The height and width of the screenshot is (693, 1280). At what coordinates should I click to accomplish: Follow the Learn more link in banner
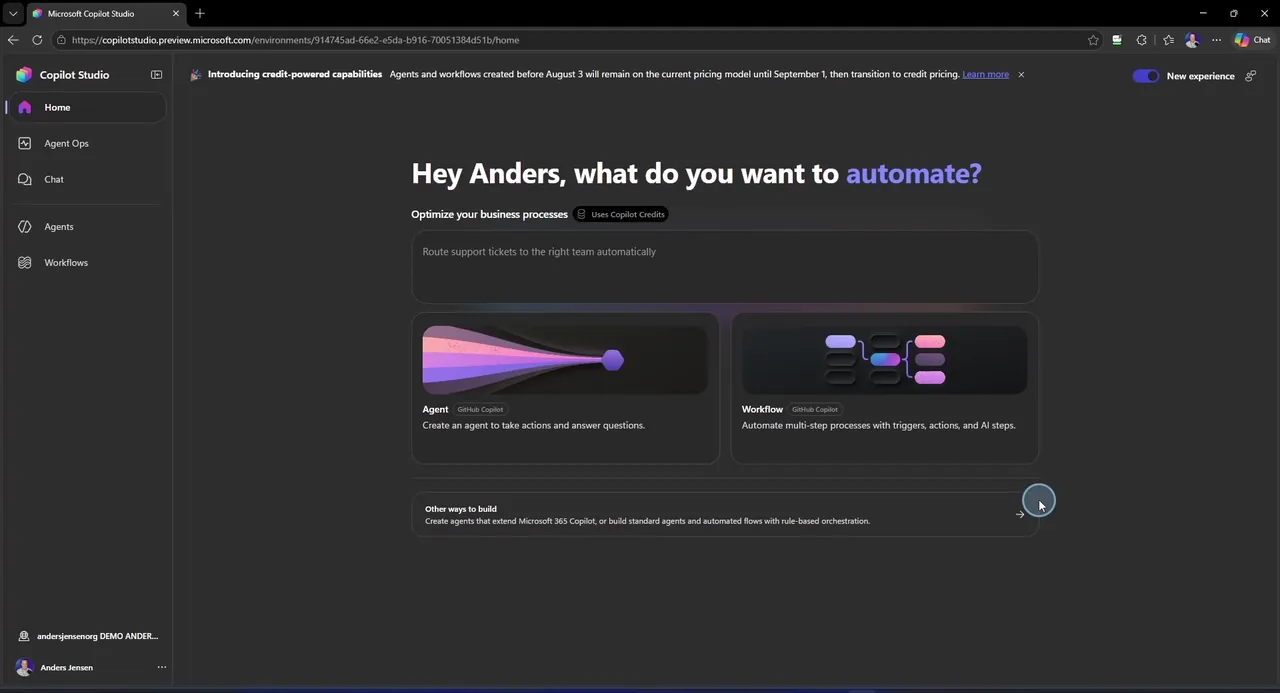point(985,74)
